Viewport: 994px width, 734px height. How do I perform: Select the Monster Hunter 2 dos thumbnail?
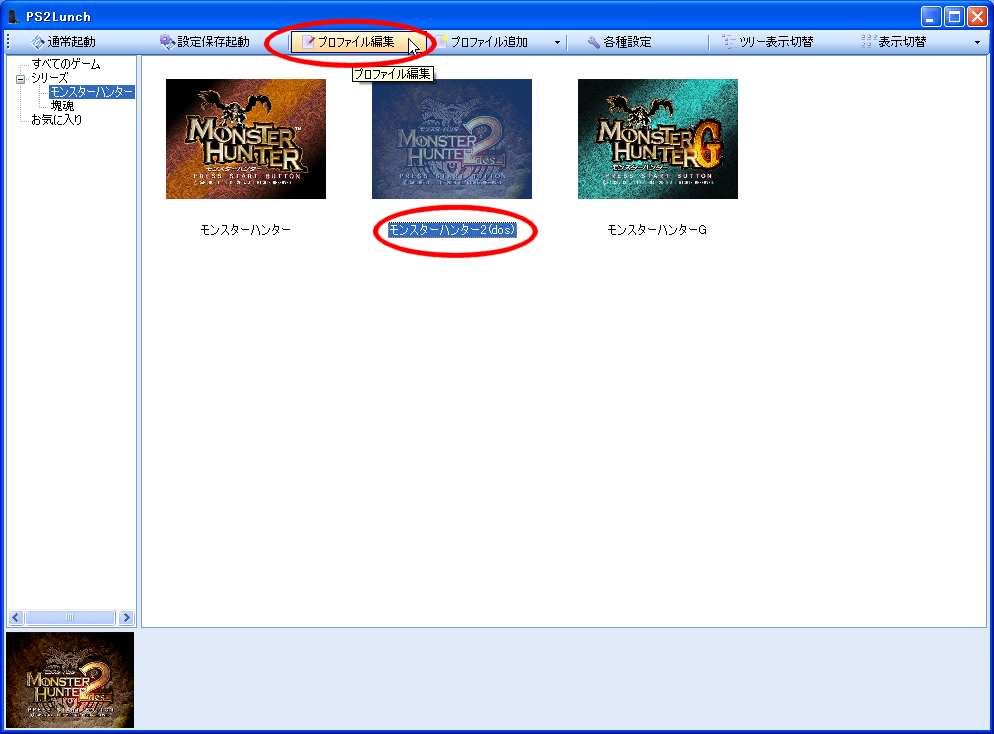tap(452, 139)
